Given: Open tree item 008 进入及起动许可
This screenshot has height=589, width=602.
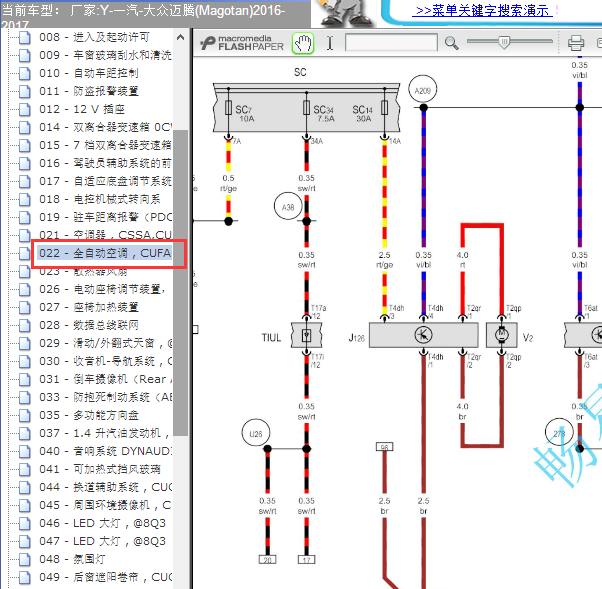Looking at the screenshot, I should (x=94, y=37).
